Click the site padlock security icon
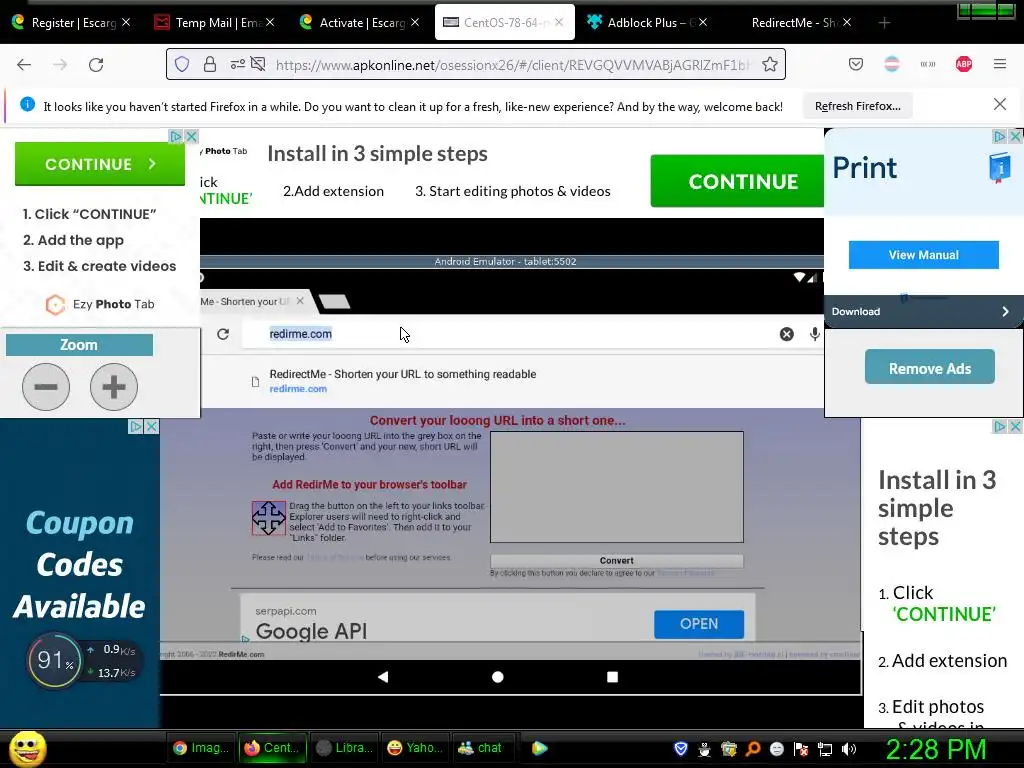The image size is (1024, 768). click(x=210, y=64)
